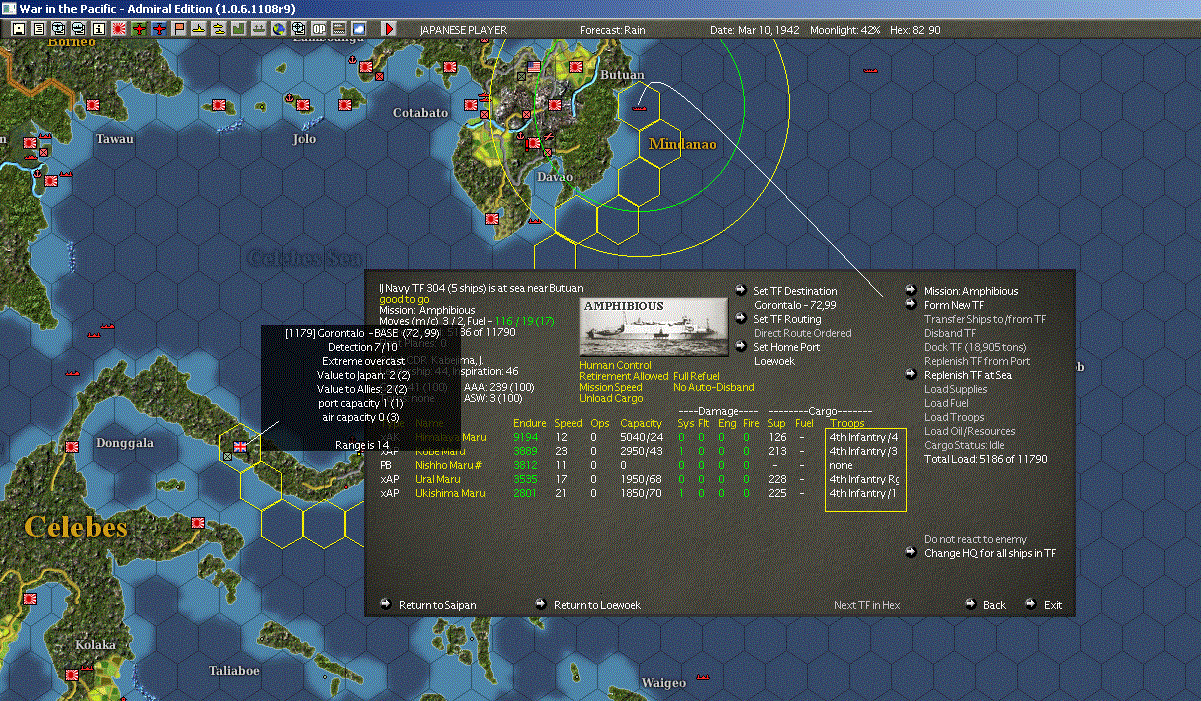1201x701 pixels.
Task: Click Set Home Port option
Action: click(x=786, y=347)
